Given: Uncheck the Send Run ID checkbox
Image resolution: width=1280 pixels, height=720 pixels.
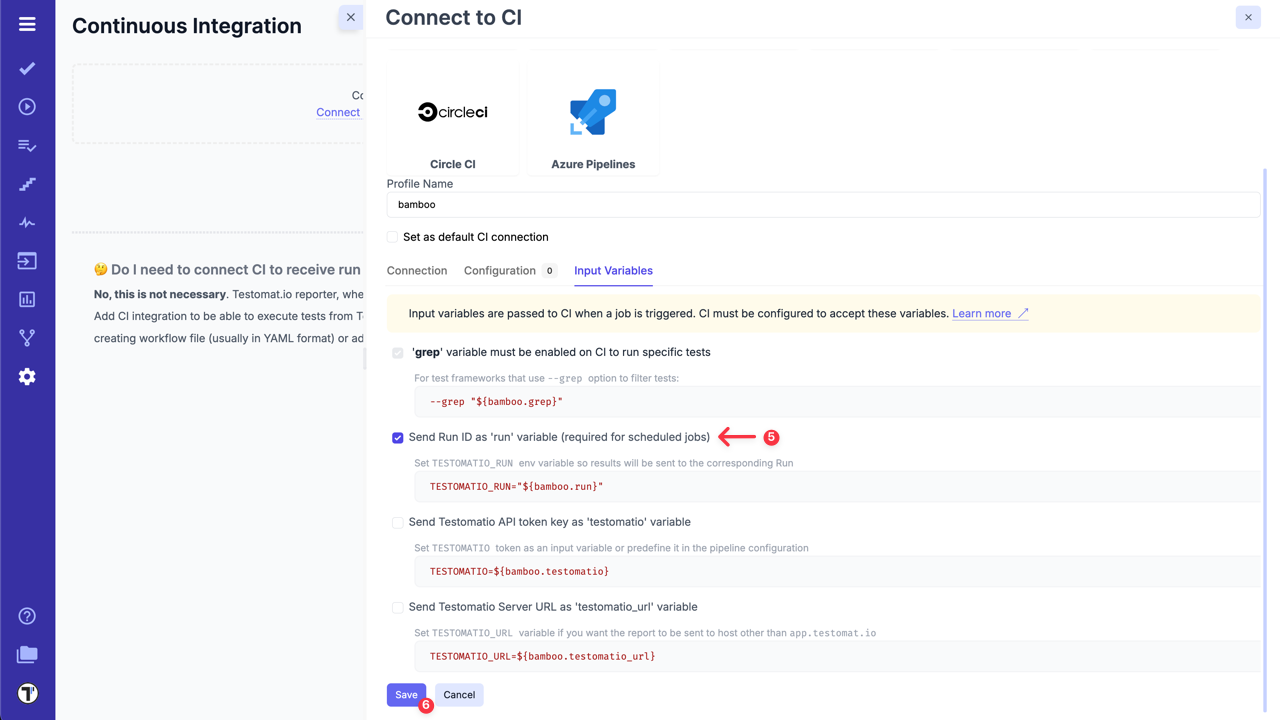Looking at the screenshot, I should [x=398, y=438].
